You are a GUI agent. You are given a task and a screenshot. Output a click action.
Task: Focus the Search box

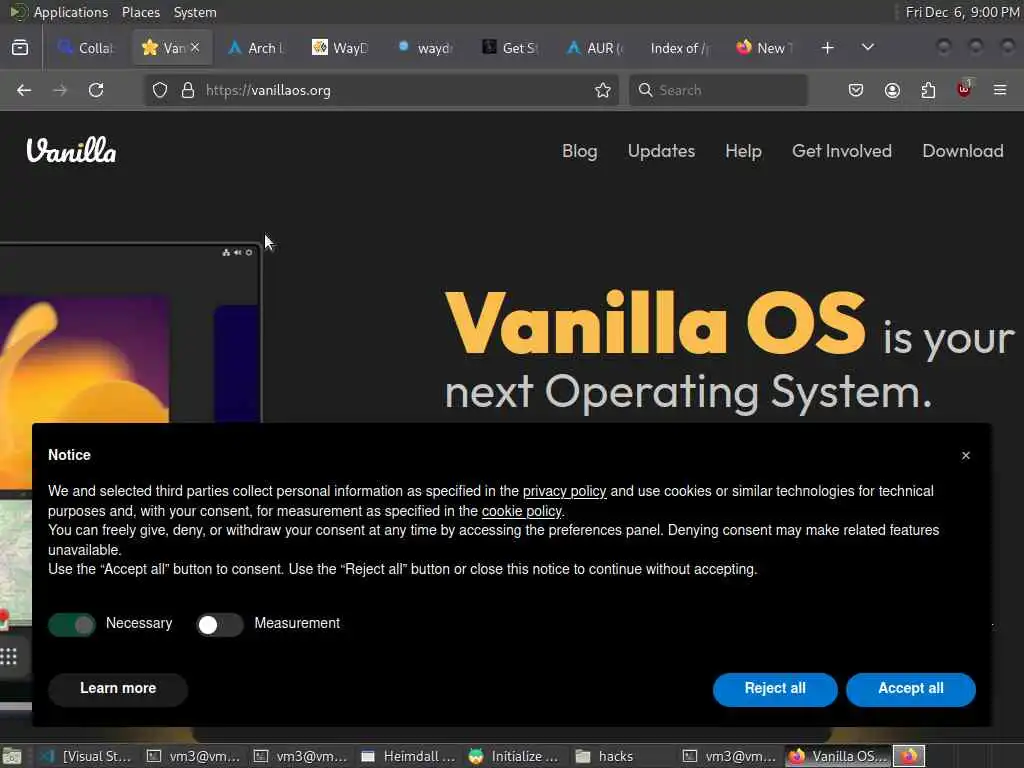(718, 90)
